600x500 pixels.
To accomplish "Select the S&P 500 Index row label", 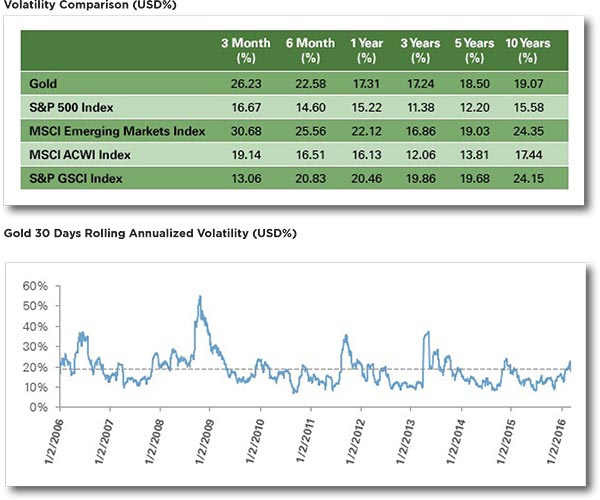I will (x=71, y=107).
